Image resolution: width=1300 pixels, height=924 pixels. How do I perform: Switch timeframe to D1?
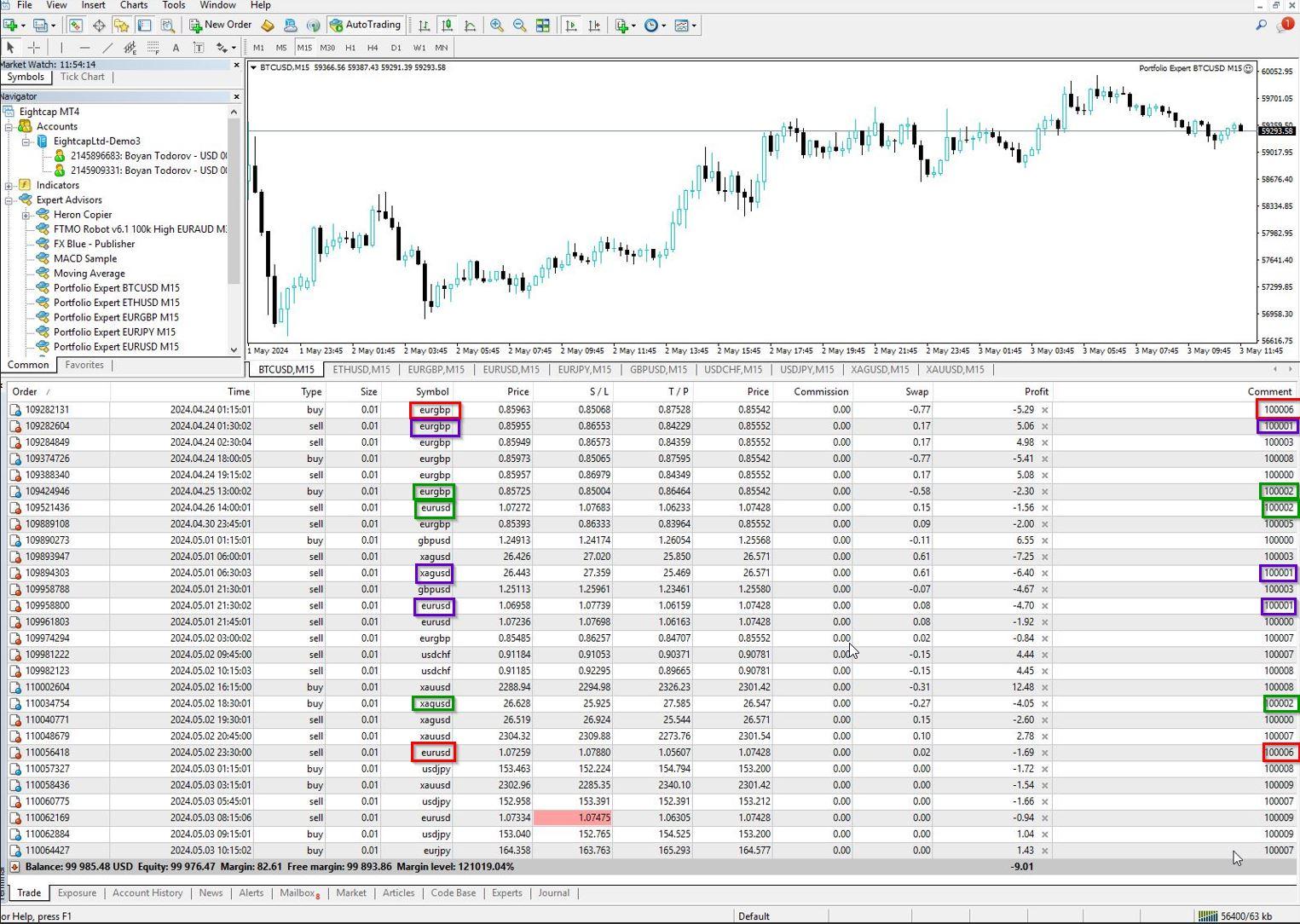[x=396, y=48]
